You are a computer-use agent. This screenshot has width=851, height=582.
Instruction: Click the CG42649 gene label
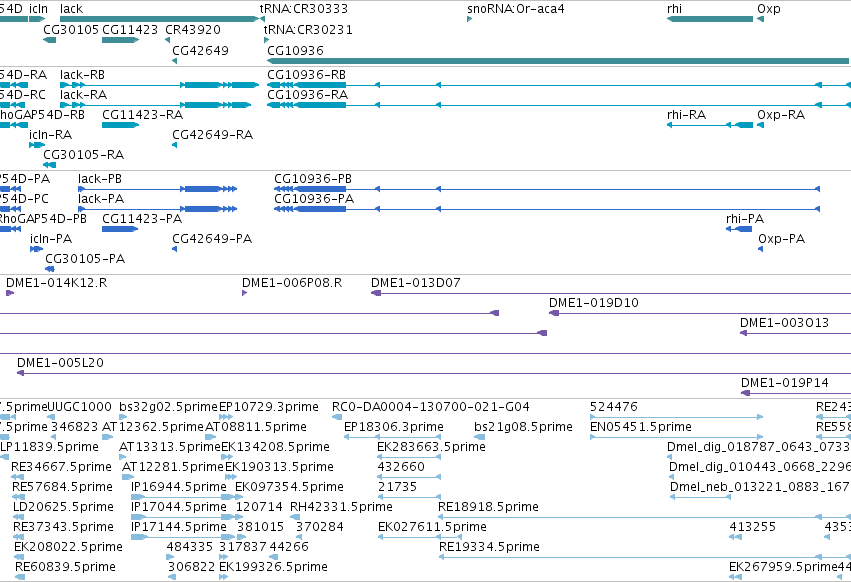[x=200, y=50]
